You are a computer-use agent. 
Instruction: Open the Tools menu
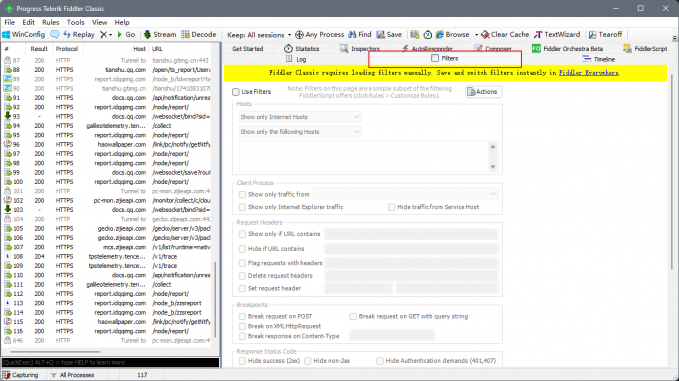[75, 22]
